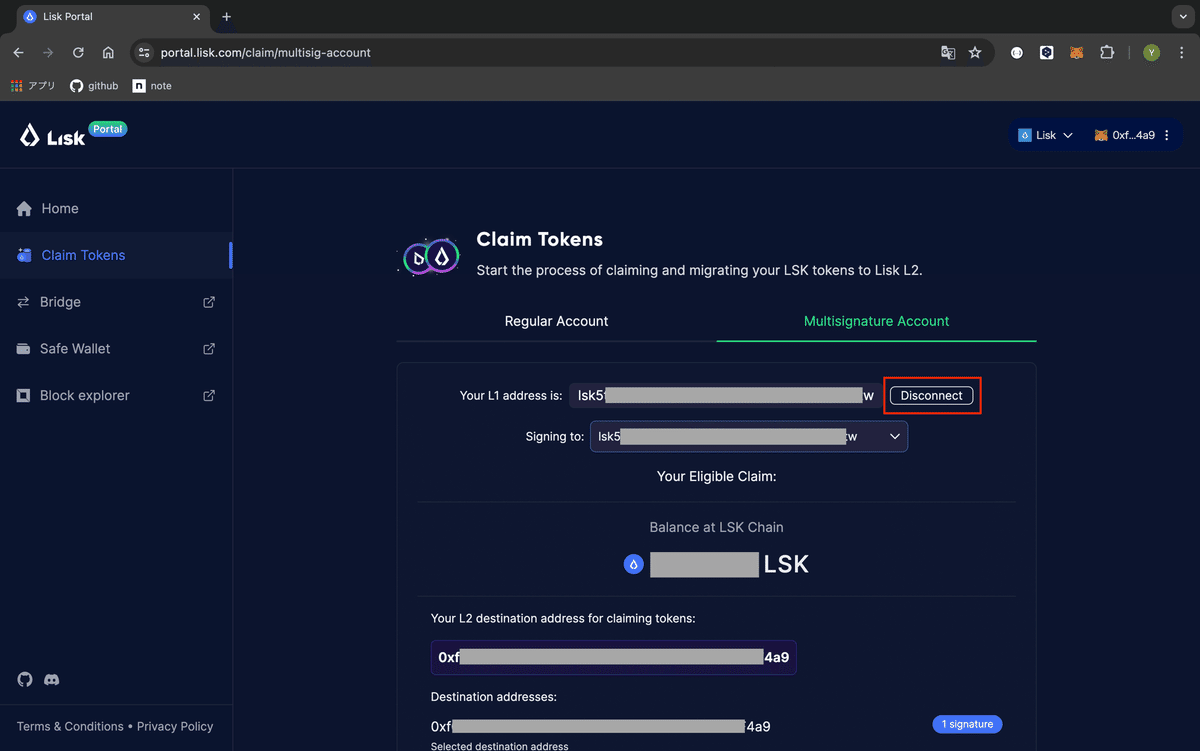Screen dimensions: 1200x751
Task: Open the アプリ apps bookmark
Action: click(33, 86)
